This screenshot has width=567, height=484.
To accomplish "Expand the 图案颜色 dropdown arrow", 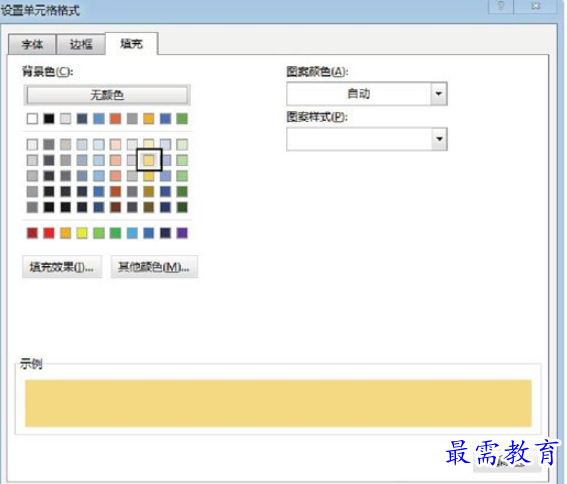I will pyautogui.click(x=439, y=94).
